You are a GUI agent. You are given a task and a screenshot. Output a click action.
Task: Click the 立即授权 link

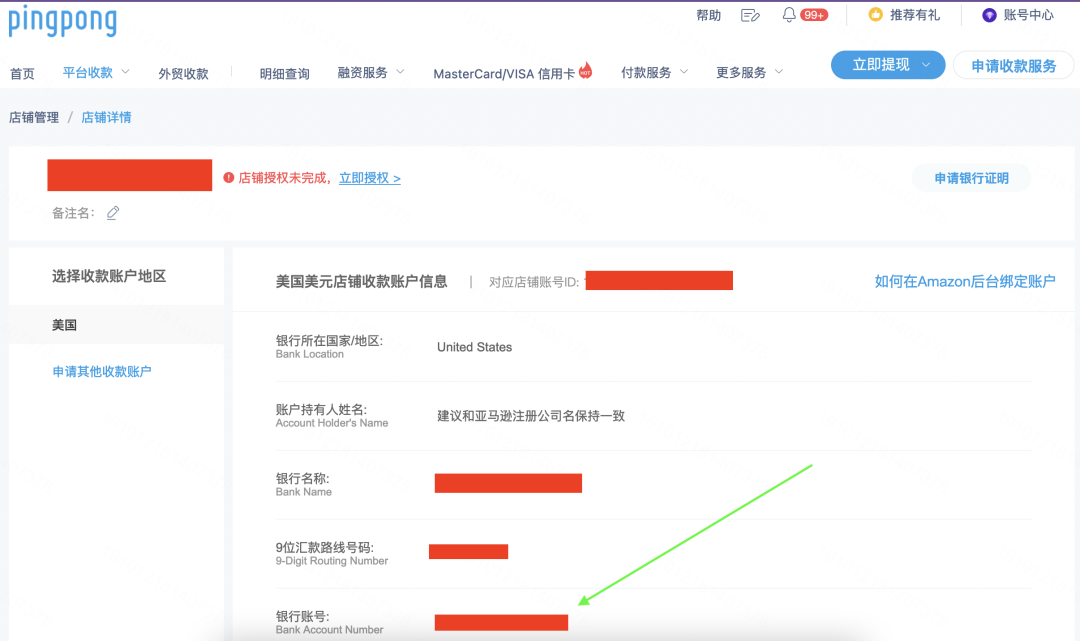click(370, 178)
